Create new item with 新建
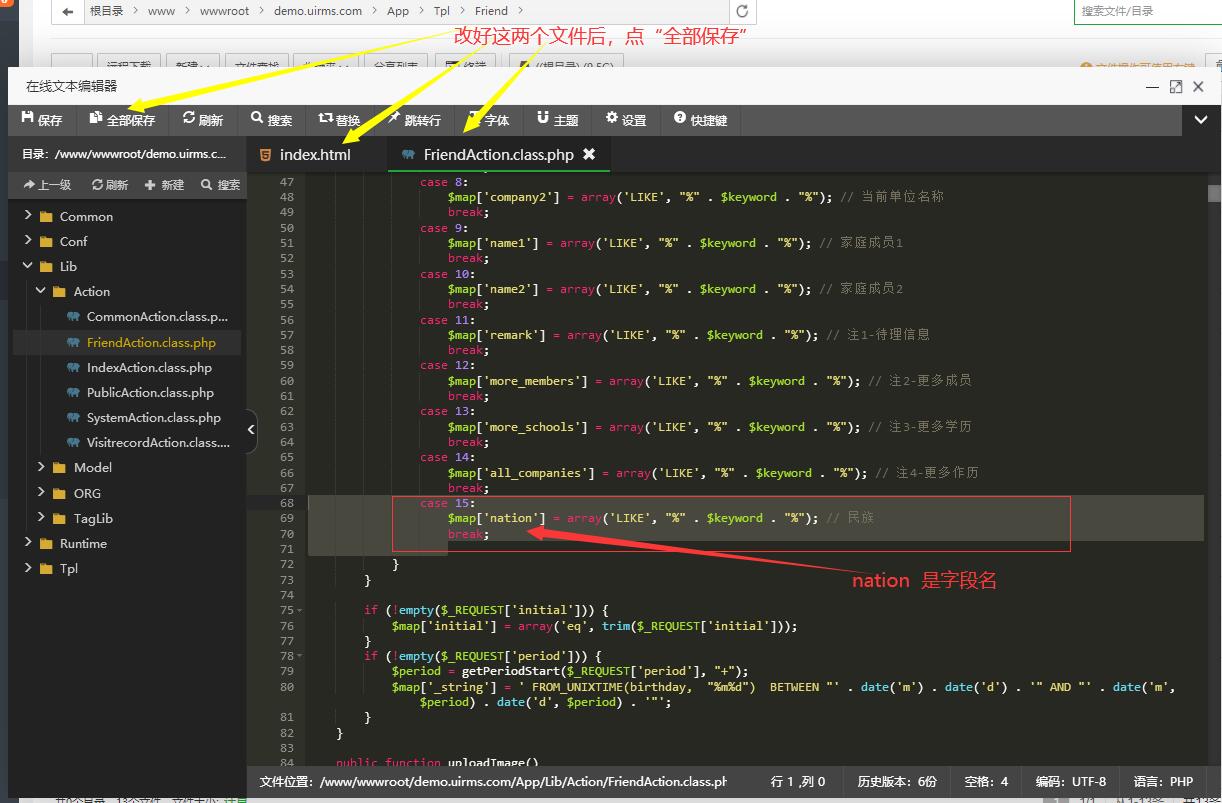Image resolution: width=1222 pixels, height=803 pixels. (165, 185)
